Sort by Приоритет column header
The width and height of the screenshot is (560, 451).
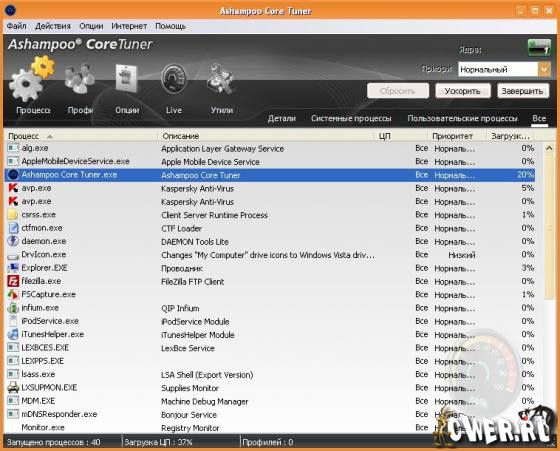tap(457, 136)
